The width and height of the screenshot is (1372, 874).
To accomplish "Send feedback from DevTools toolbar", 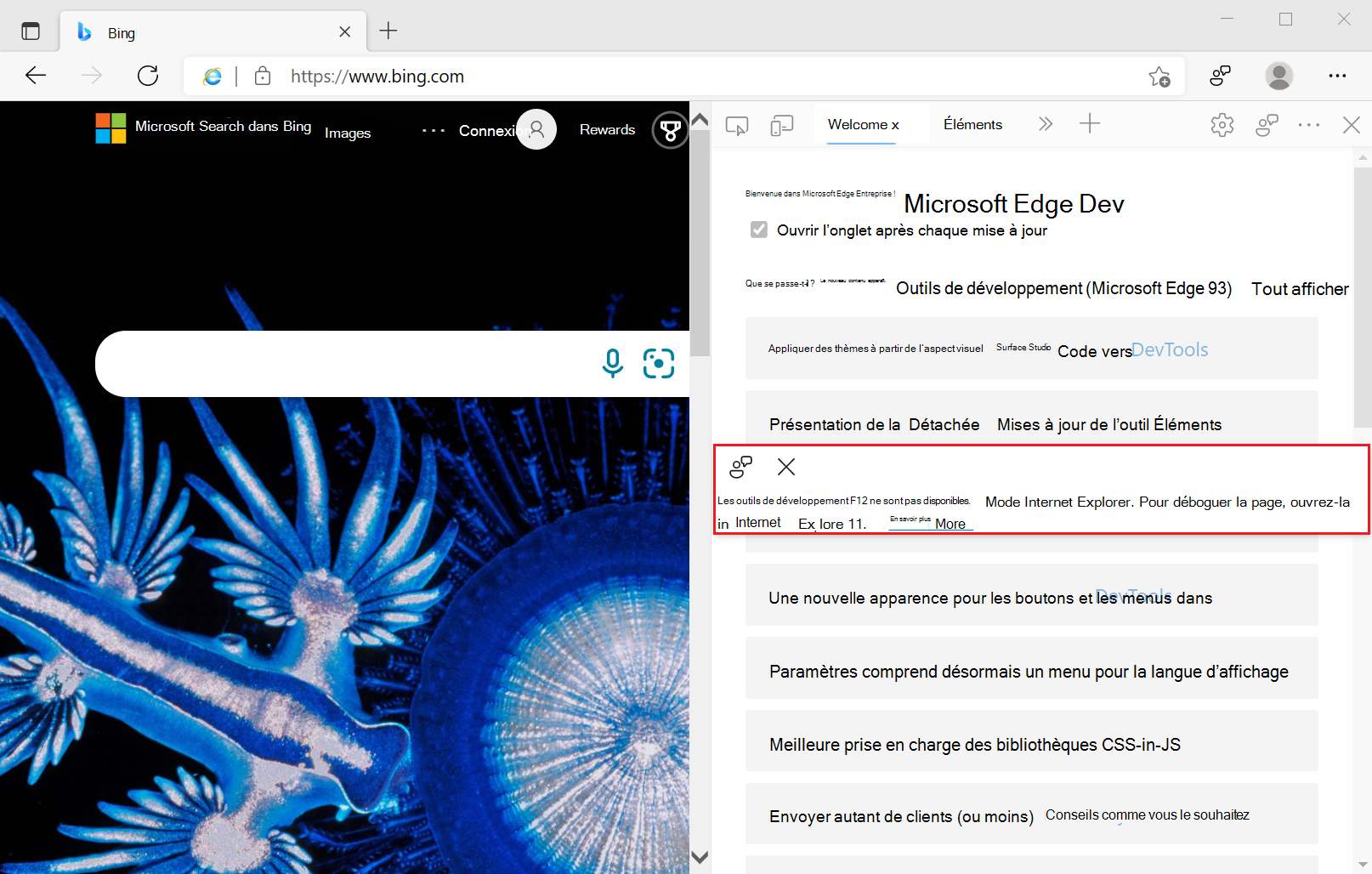I will (1267, 126).
